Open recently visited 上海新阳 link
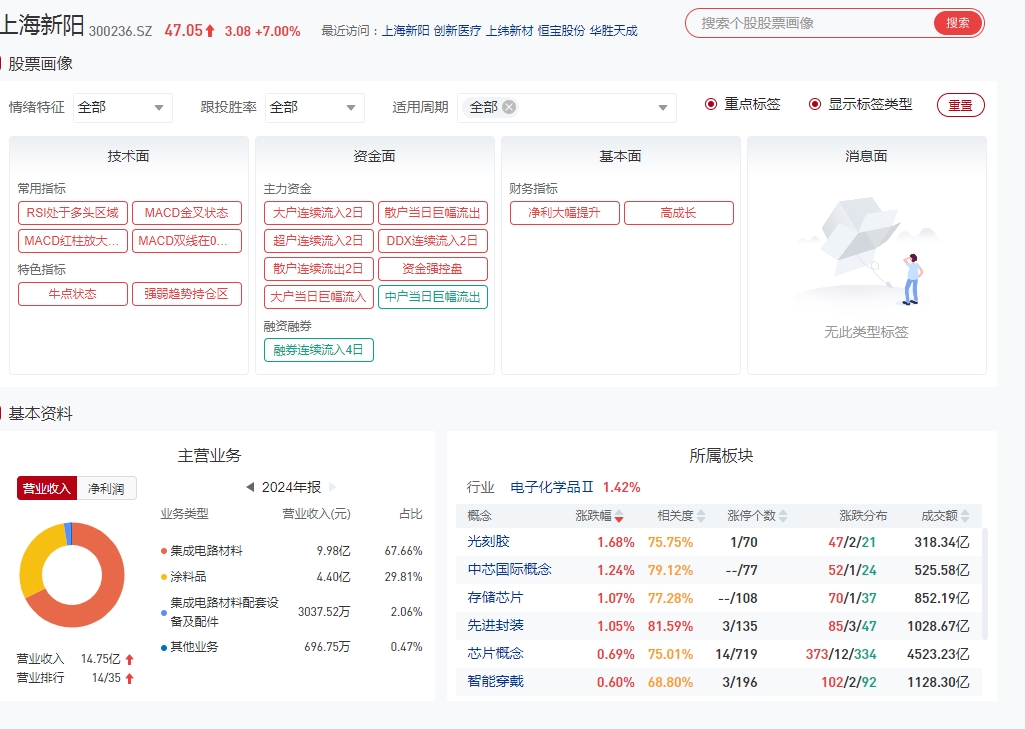The width and height of the screenshot is (1025, 729). (x=405, y=31)
